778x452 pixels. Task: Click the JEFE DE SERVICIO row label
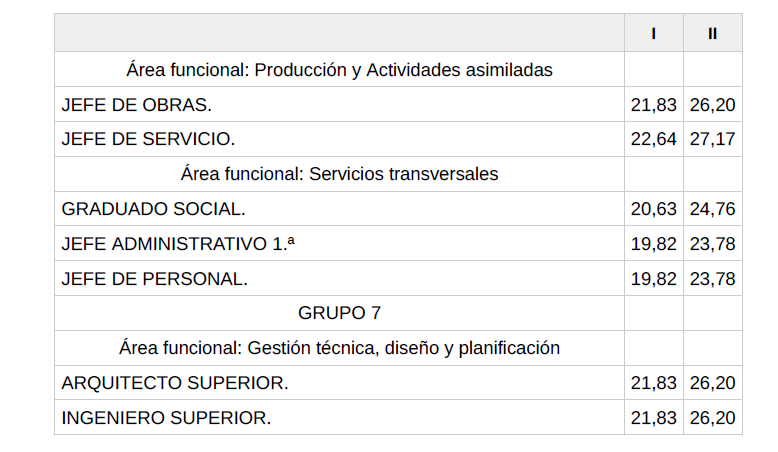coord(148,139)
